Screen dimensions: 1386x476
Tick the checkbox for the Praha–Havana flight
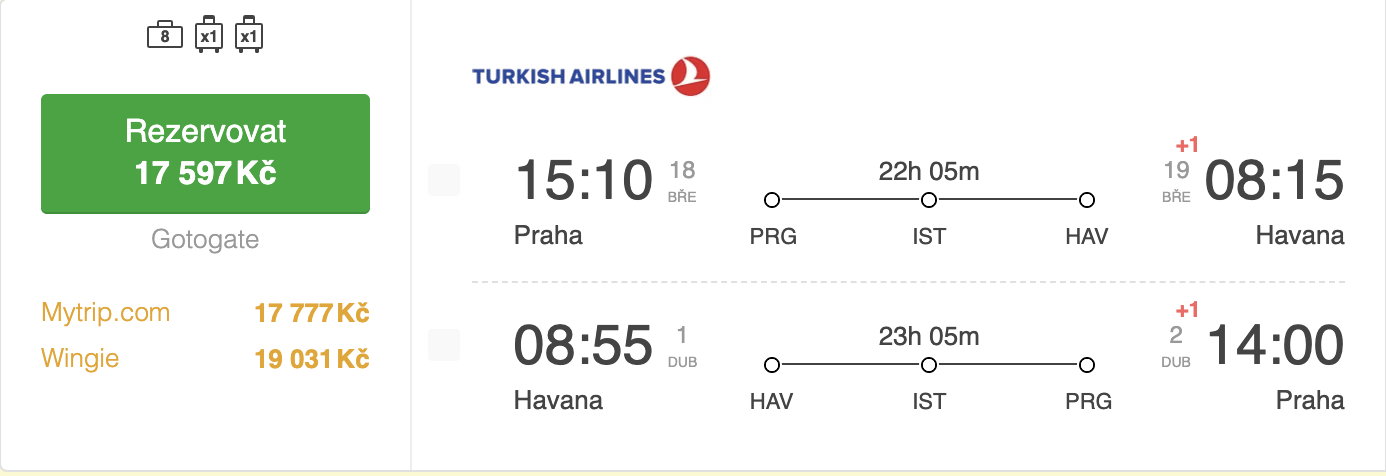pyautogui.click(x=444, y=181)
